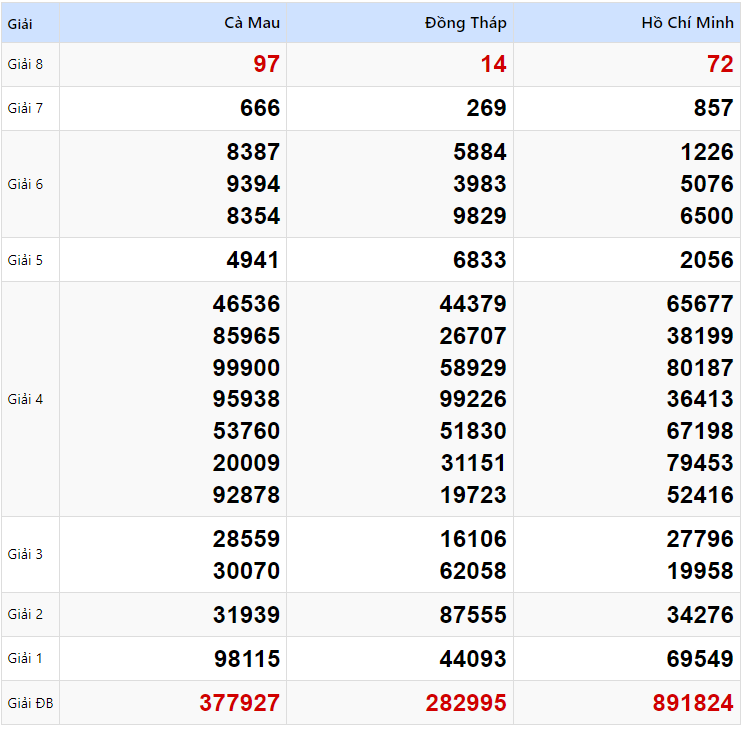745x729 pixels.
Task: Click Đồng Tháp Giải 5 number 6833
Action: pyautogui.click(x=480, y=260)
